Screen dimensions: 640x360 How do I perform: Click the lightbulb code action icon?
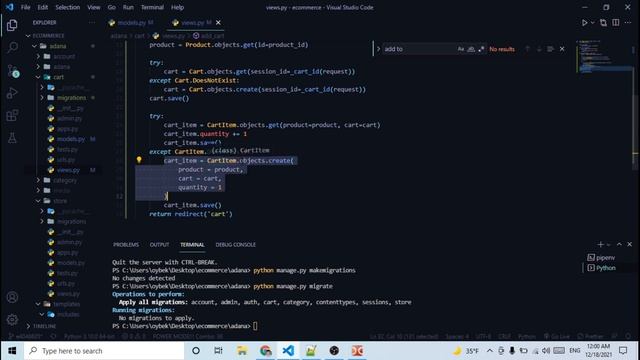click(139, 160)
